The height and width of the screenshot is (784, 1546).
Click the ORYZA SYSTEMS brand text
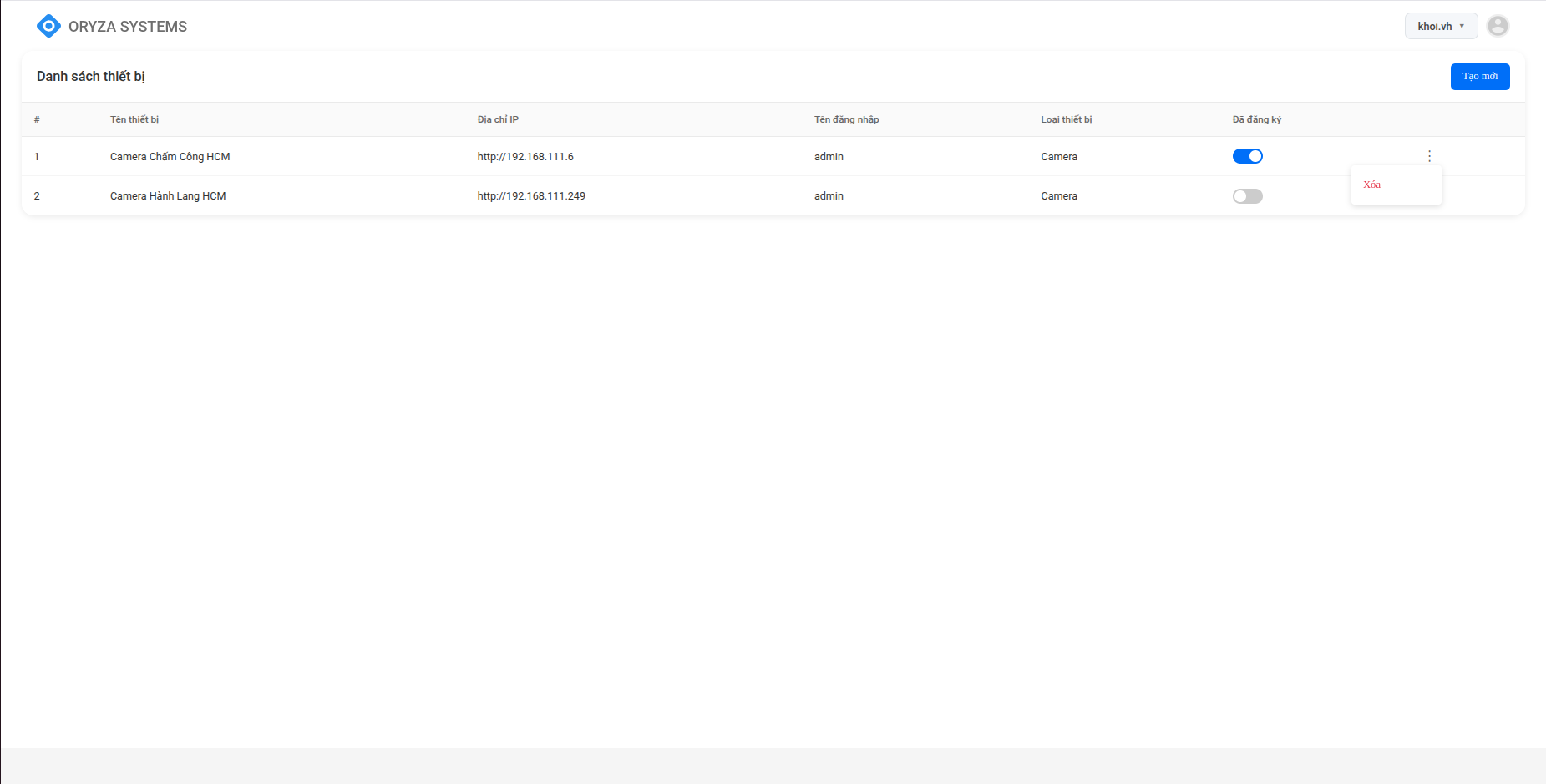128,27
